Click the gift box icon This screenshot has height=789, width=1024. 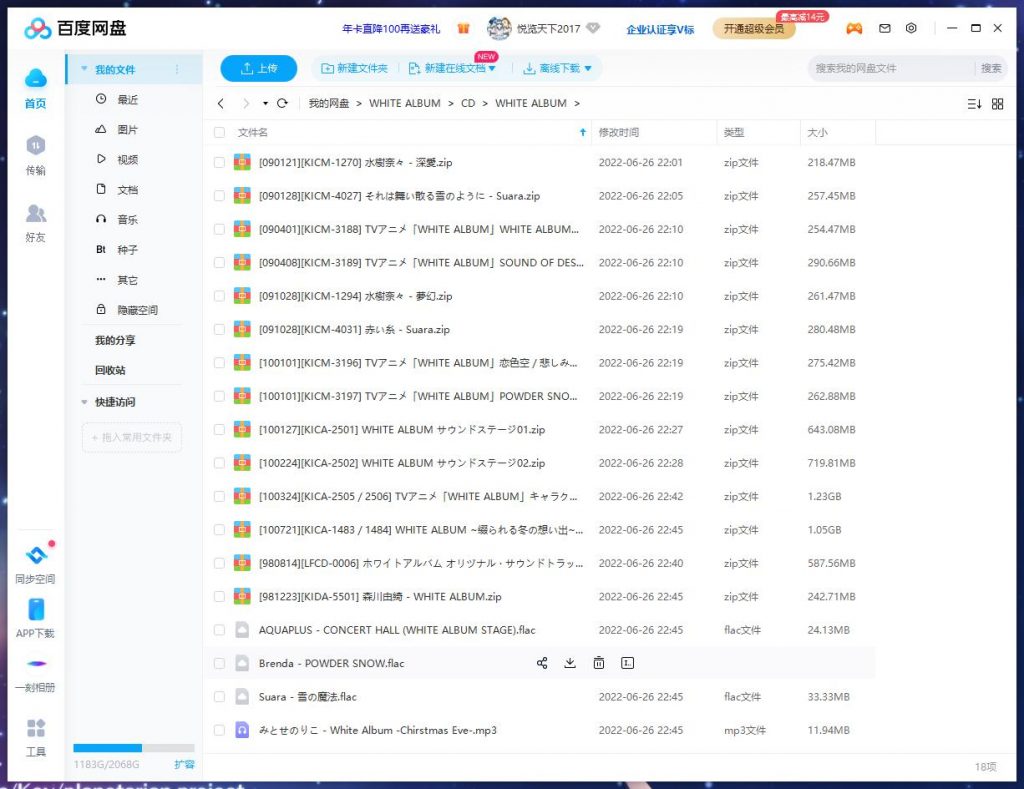tap(463, 28)
